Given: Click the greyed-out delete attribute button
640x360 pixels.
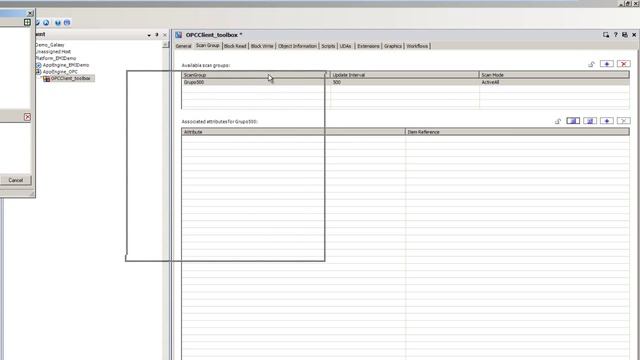Looking at the screenshot, I should (623, 121).
